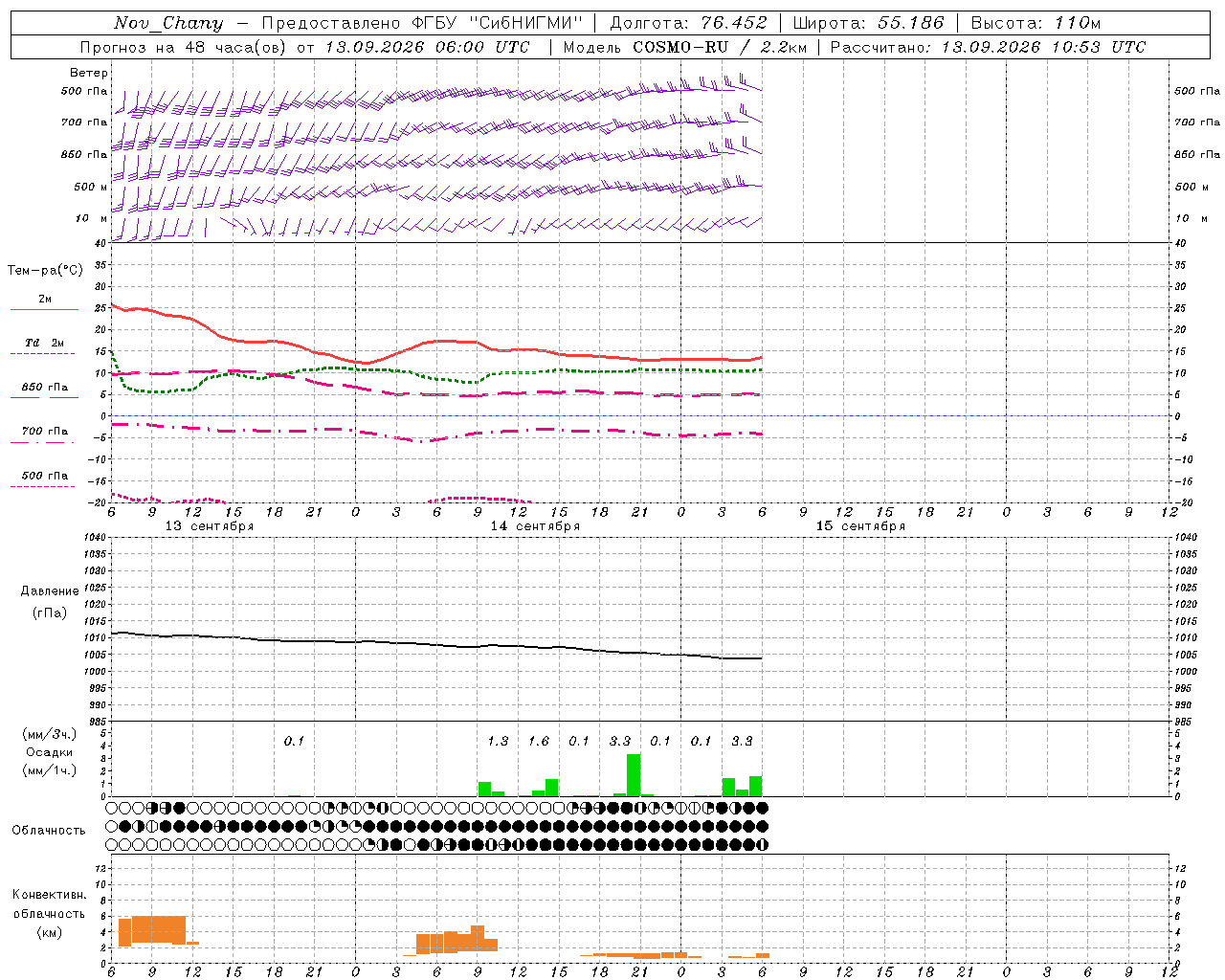Click the first orange convective cloud bar
1225x980 pixels.
(124, 933)
